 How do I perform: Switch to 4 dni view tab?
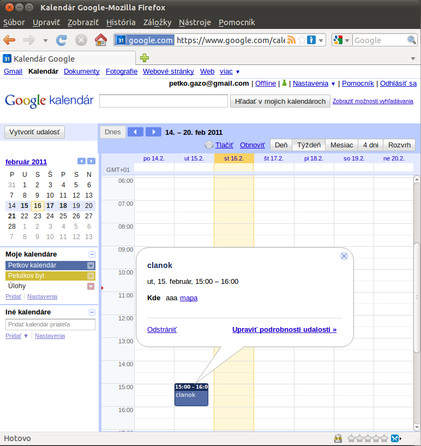[x=371, y=145]
